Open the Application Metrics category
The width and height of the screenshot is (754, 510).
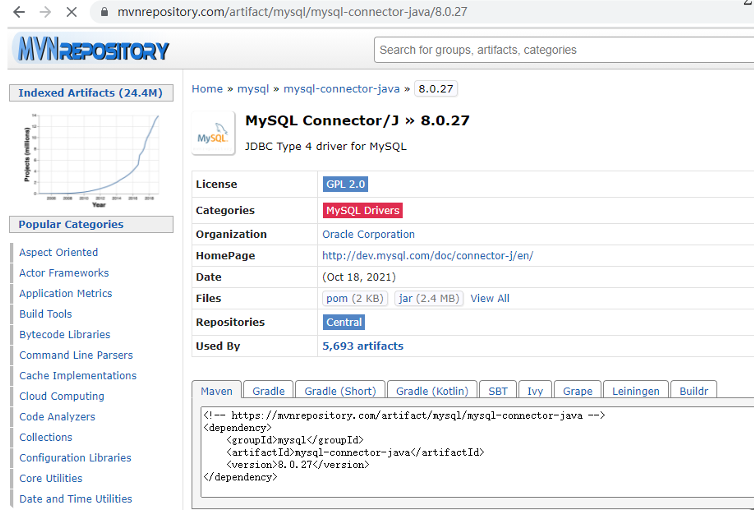tap(65, 293)
